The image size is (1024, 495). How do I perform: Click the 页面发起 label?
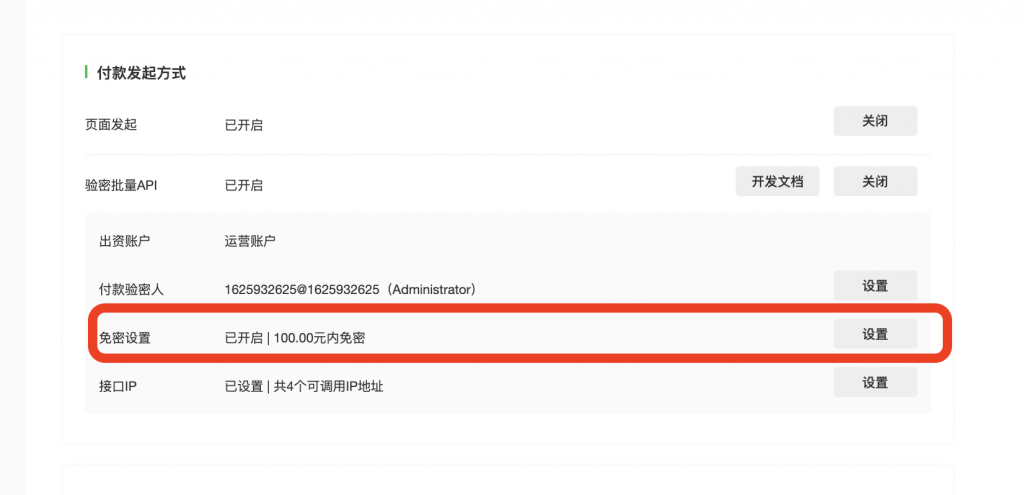click(x=111, y=125)
